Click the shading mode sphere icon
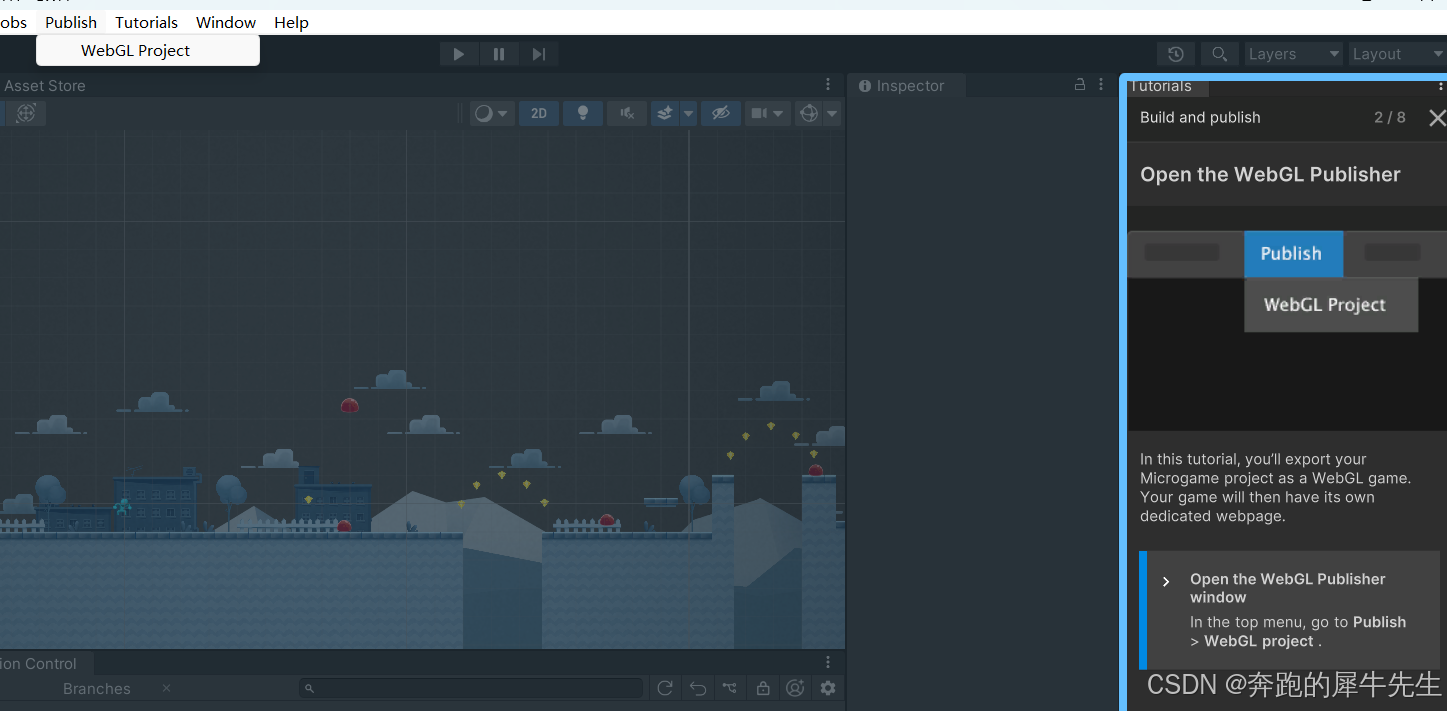 484,113
